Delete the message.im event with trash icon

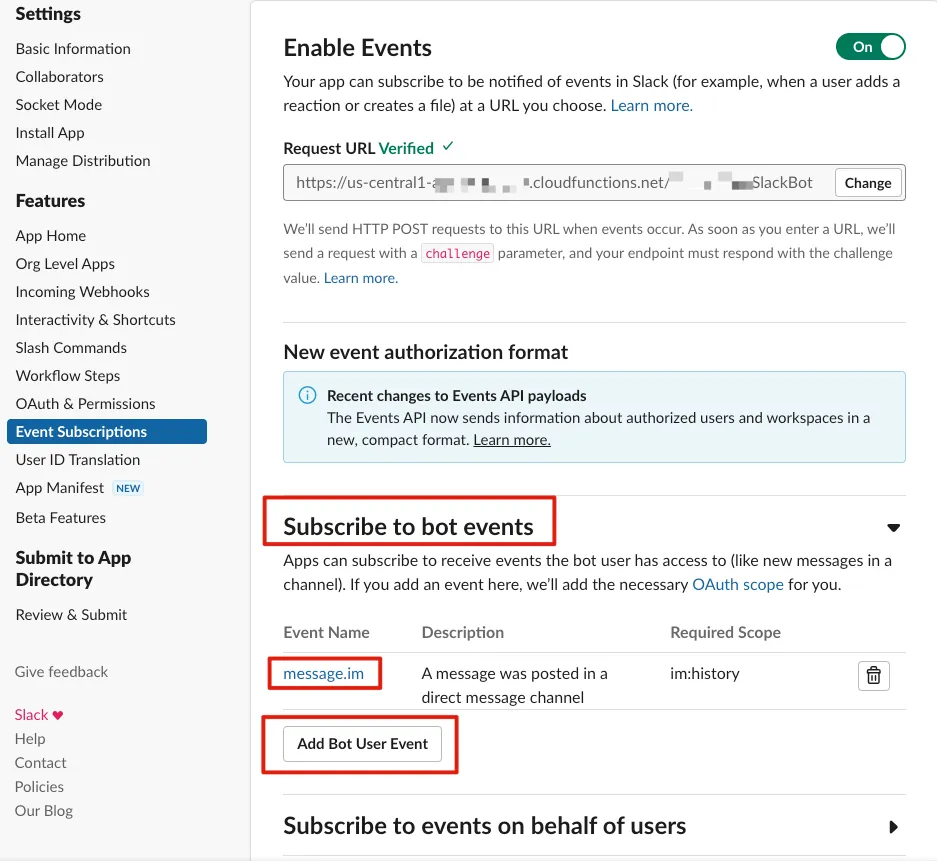pyautogui.click(x=873, y=676)
